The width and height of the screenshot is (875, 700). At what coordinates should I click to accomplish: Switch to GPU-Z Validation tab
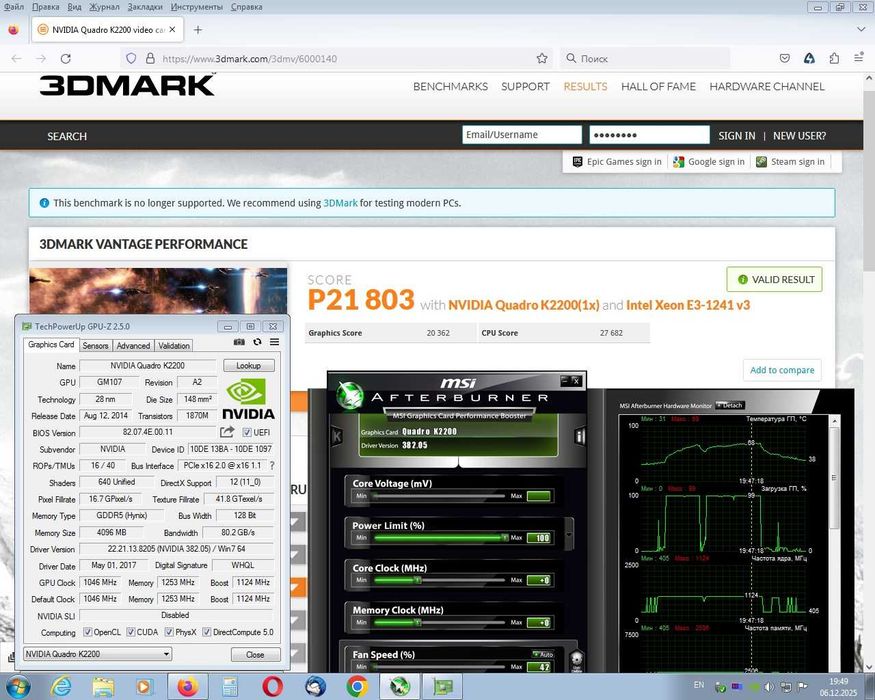tap(174, 346)
